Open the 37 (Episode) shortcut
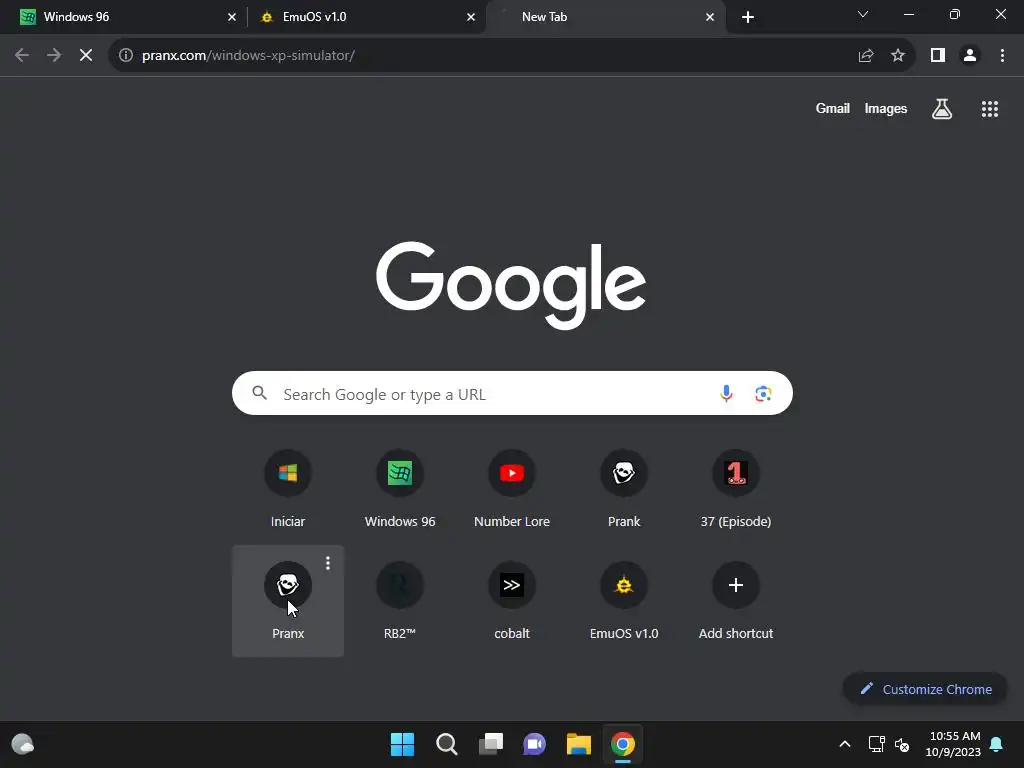The image size is (1024, 768). [735, 488]
